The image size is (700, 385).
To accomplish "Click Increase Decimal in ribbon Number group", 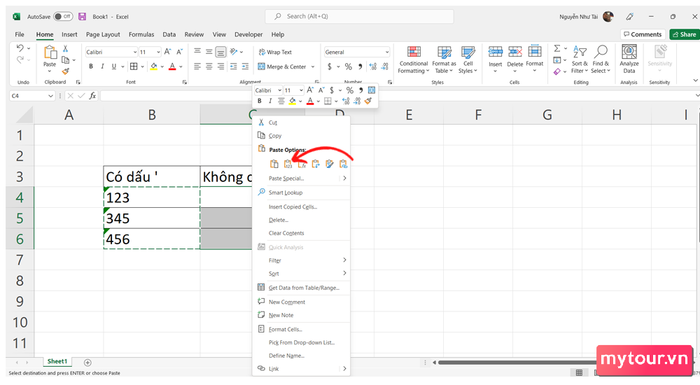I will [x=373, y=67].
